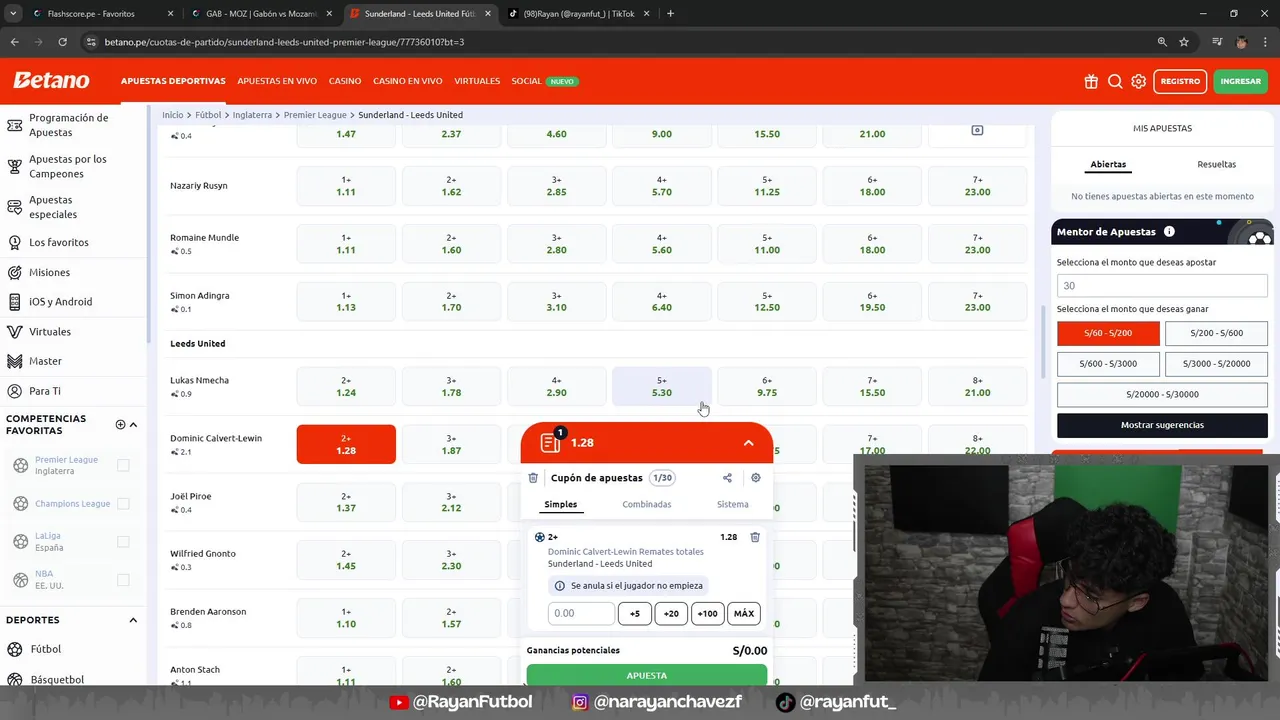Open Casino menu item
Viewport: 1280px width, 720px height.
345,81
